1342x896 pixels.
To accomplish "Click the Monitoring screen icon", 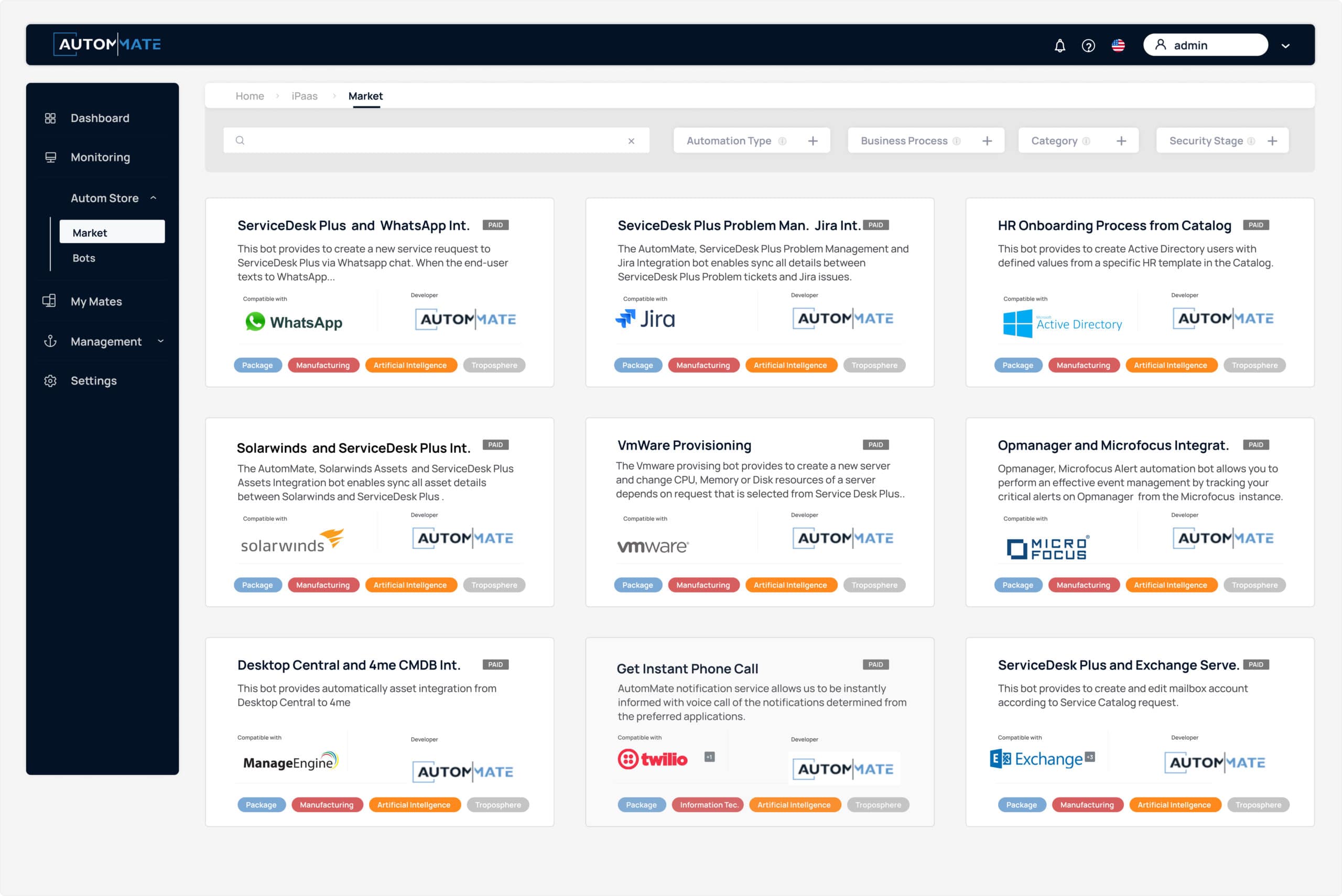I will 50,157.
